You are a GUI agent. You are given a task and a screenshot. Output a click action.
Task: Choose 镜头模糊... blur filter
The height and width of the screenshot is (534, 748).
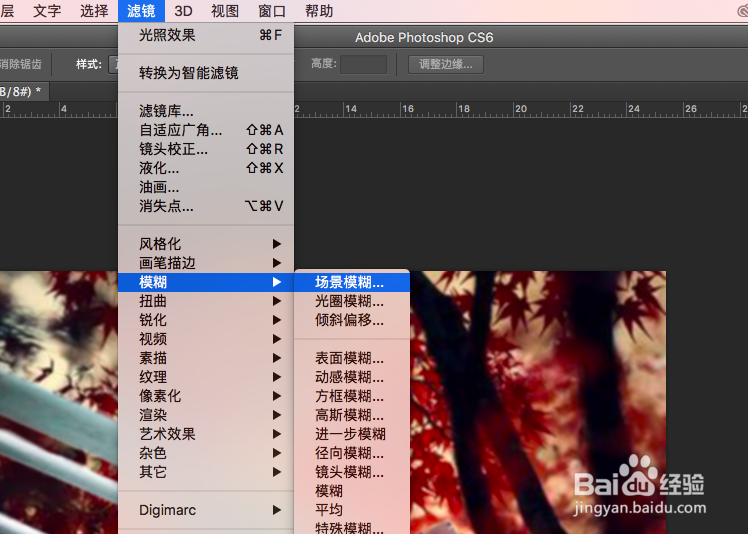[x=352, y=472]
